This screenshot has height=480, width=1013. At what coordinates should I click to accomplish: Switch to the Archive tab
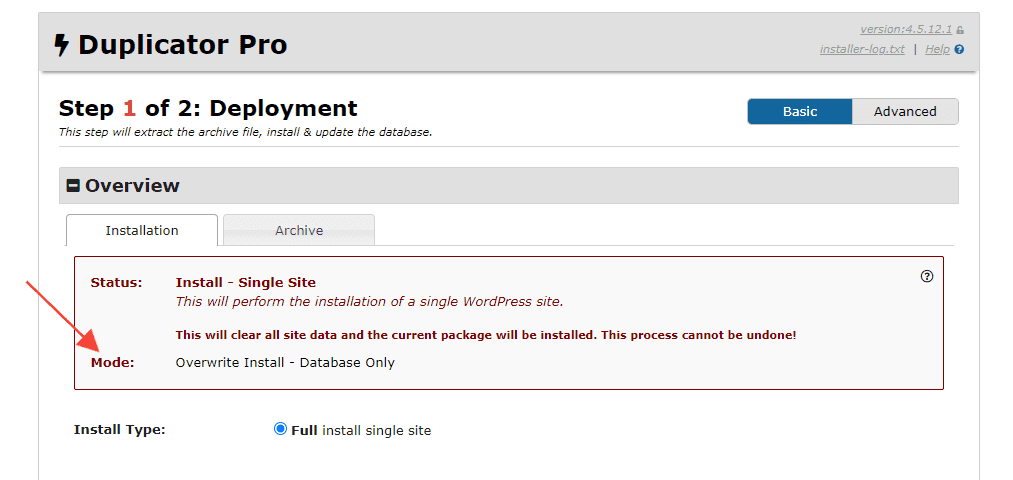point(299,230)
